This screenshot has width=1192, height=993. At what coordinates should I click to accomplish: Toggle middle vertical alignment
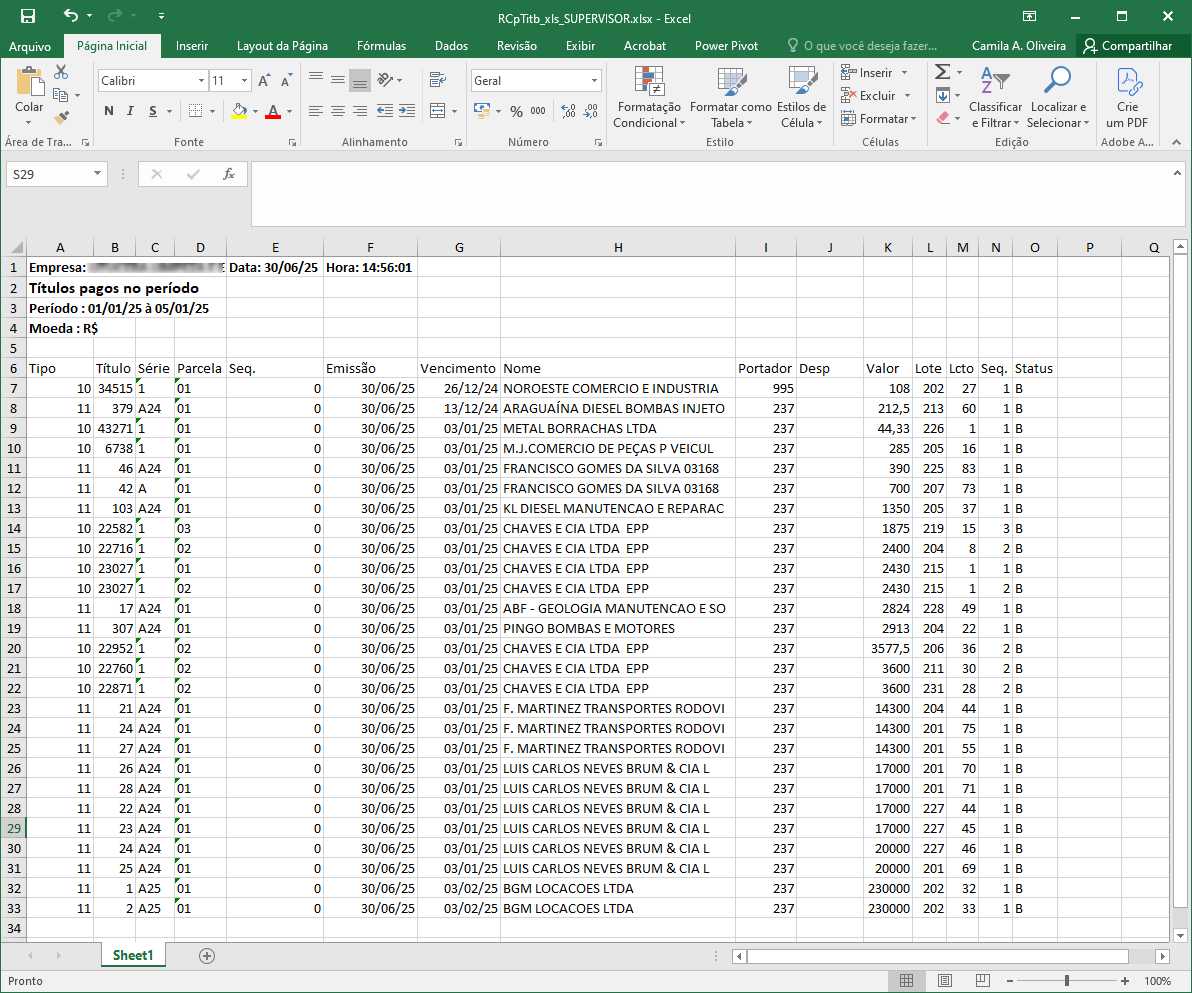click(x=338, y=79)
